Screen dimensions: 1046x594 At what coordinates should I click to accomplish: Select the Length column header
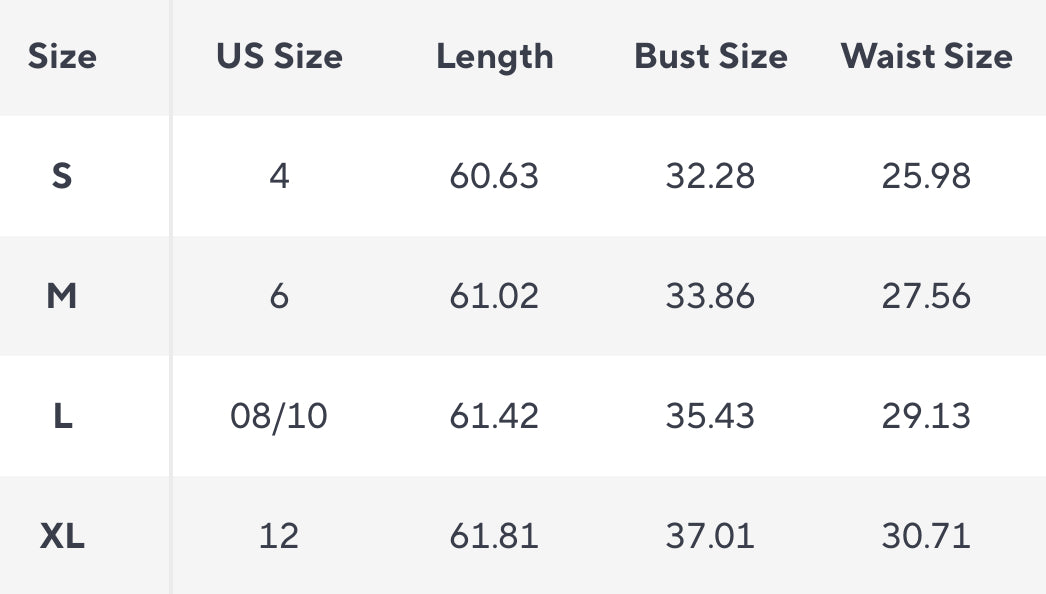point(494,57)
